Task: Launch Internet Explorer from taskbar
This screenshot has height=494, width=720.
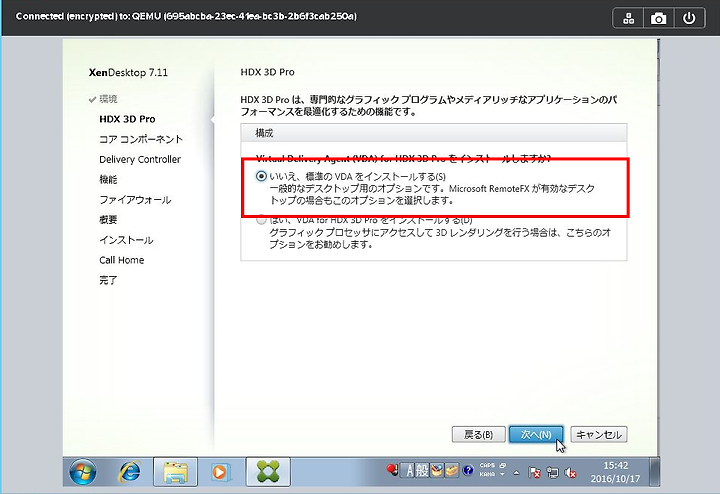Action: pyautogui.click(x=130, y=472)
